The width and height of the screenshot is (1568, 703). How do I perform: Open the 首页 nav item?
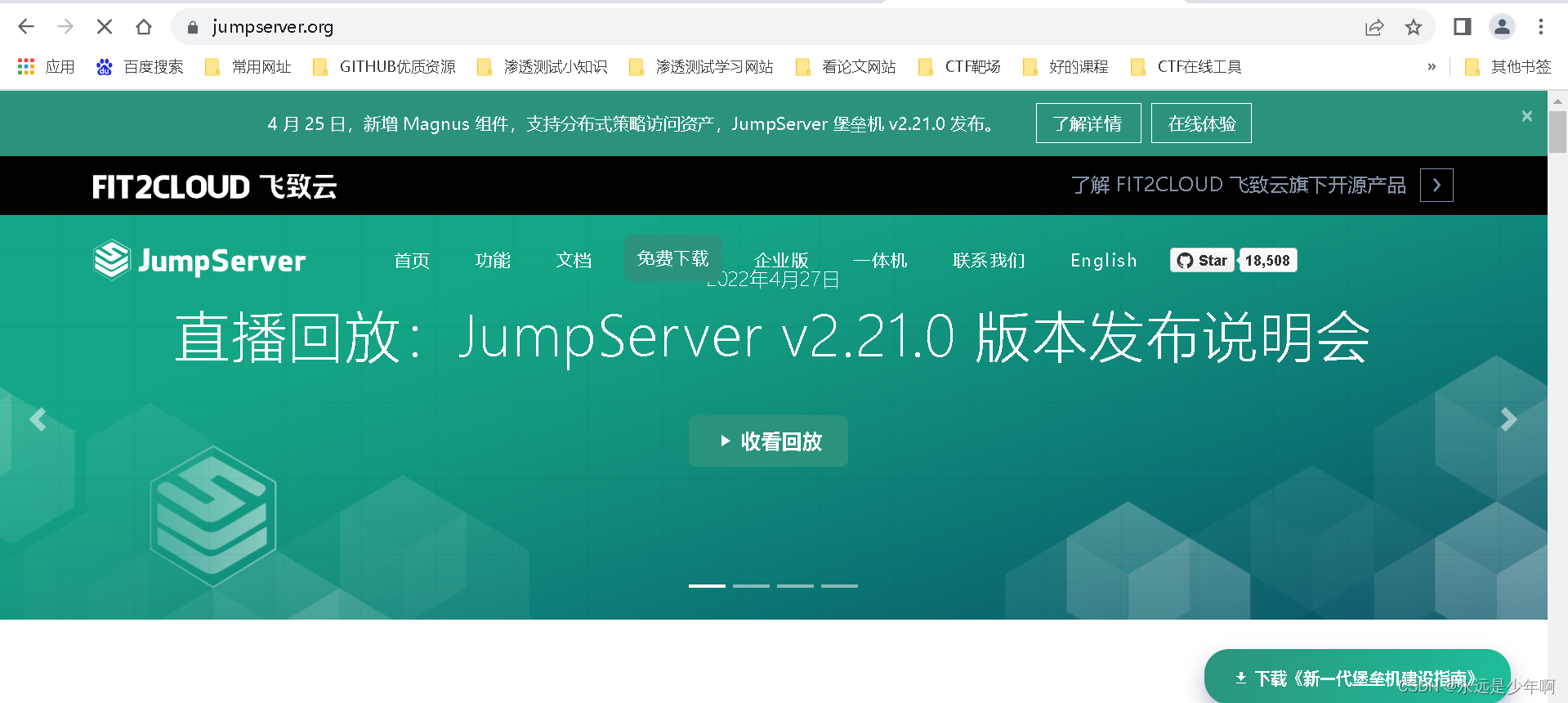412,260
